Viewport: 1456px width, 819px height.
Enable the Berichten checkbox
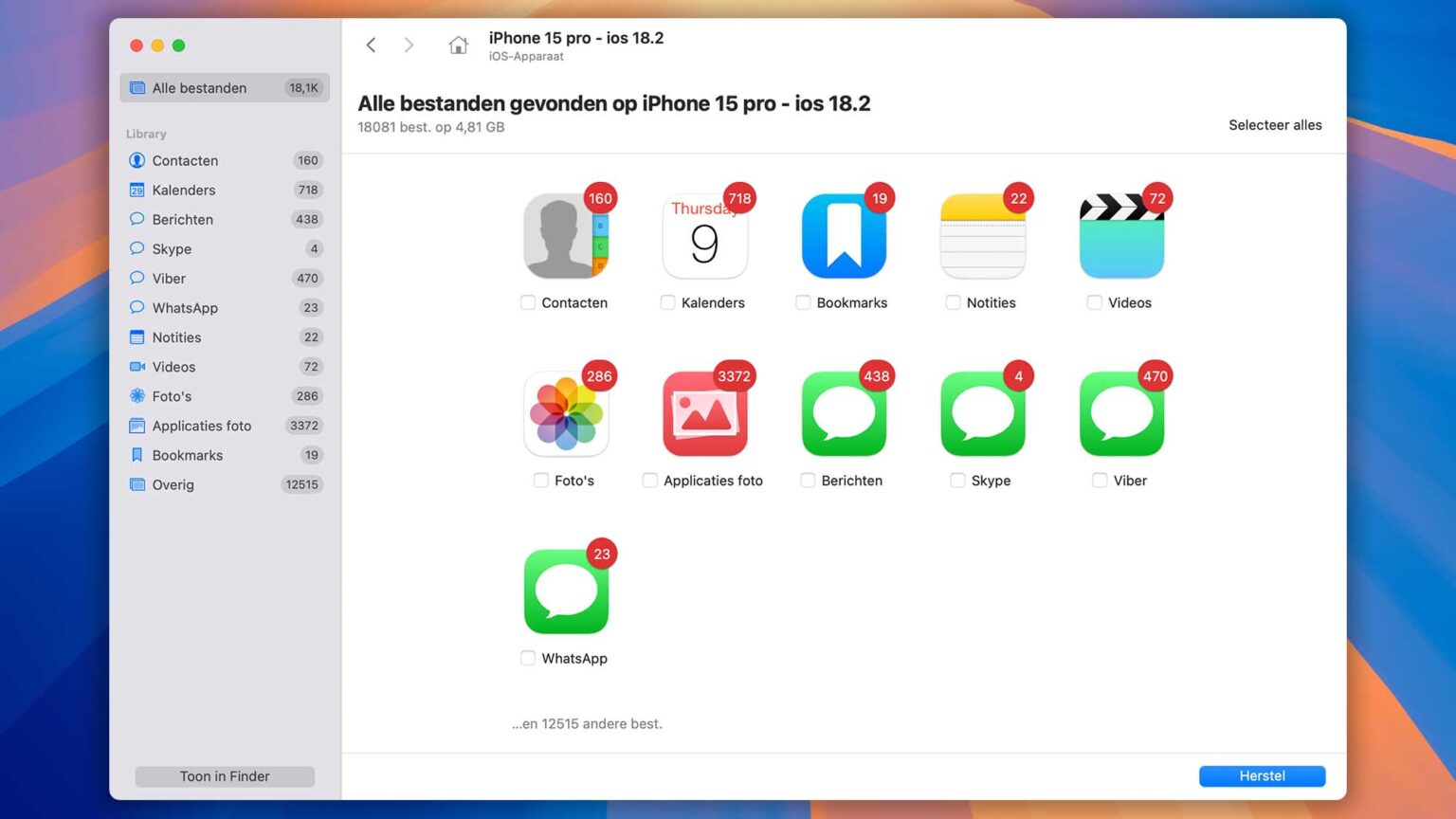[x=808, y=481]
